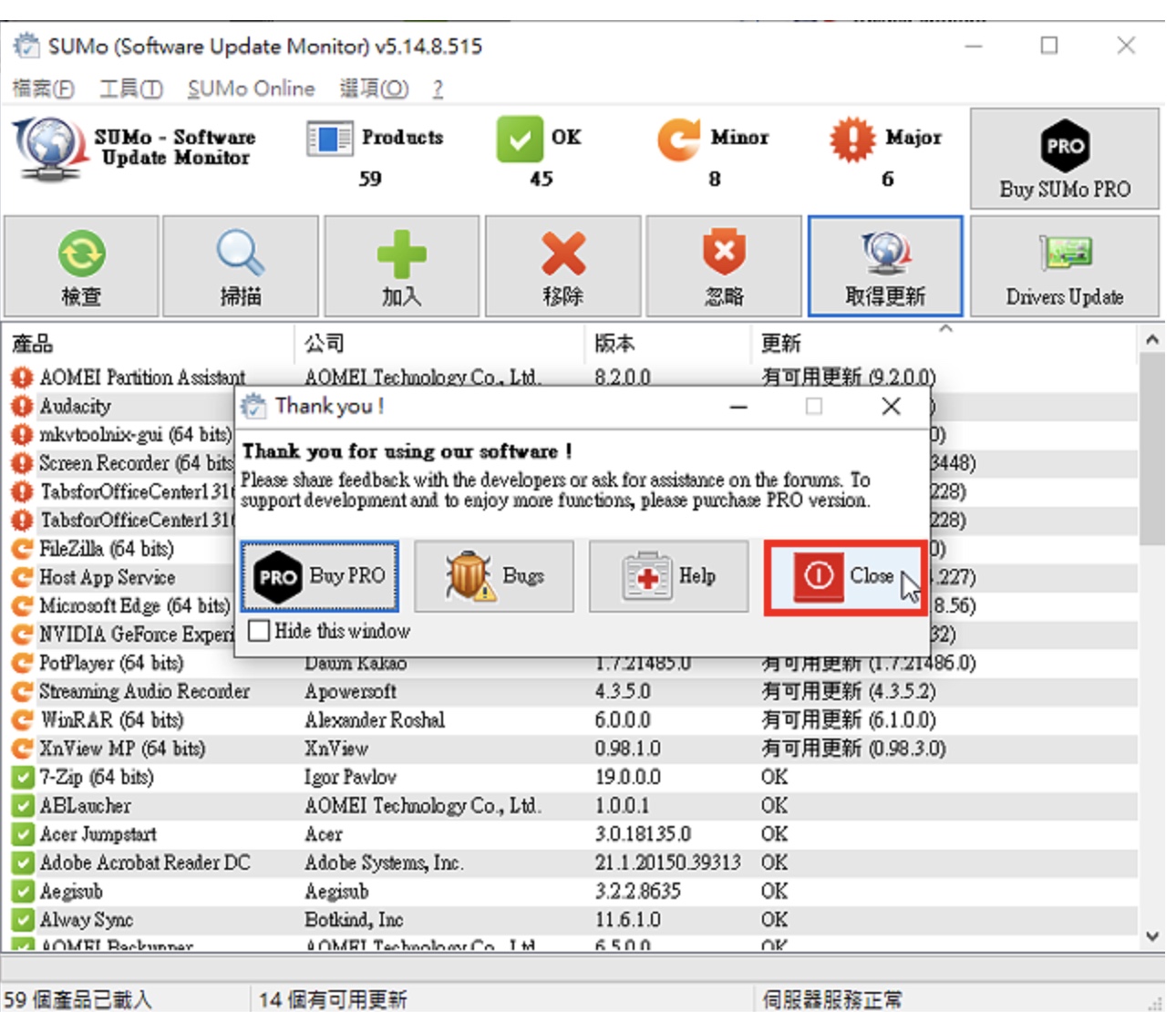Select the Alway Sync row
1176x1012 pixels.
[571, 920]
